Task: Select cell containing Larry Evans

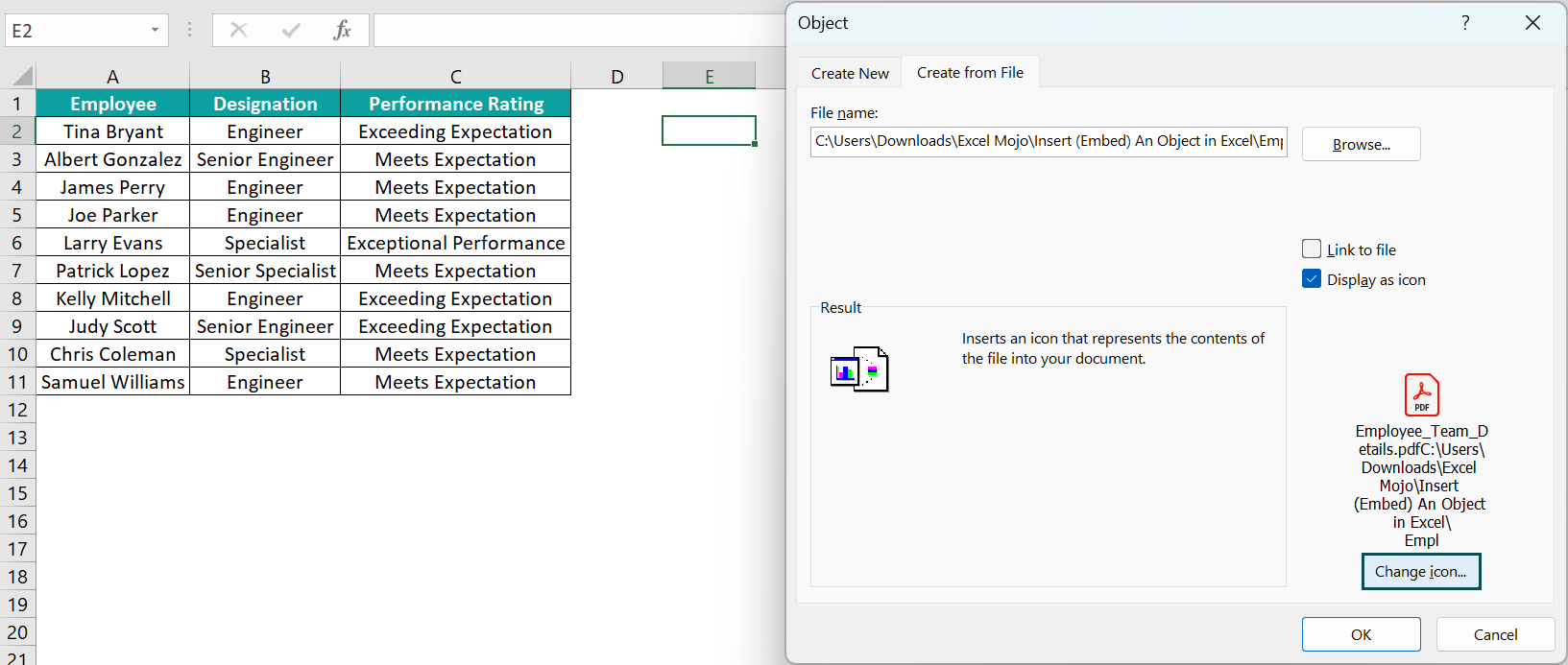Action: point(112,243)
